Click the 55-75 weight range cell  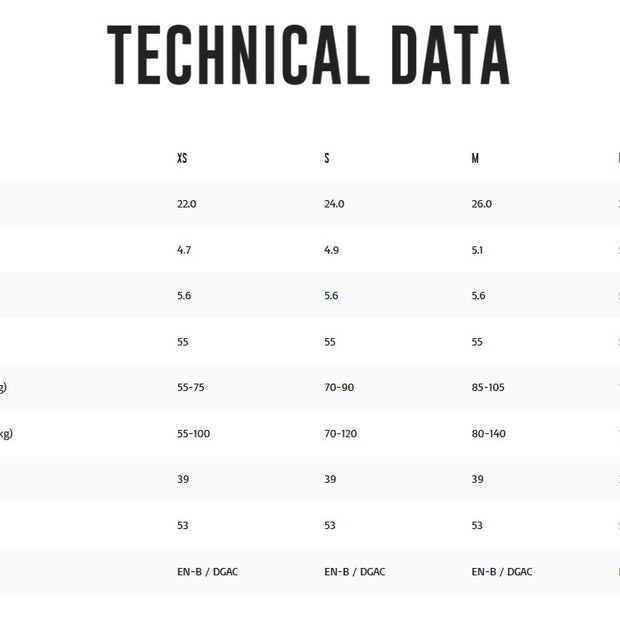click(x=191, y=388)
